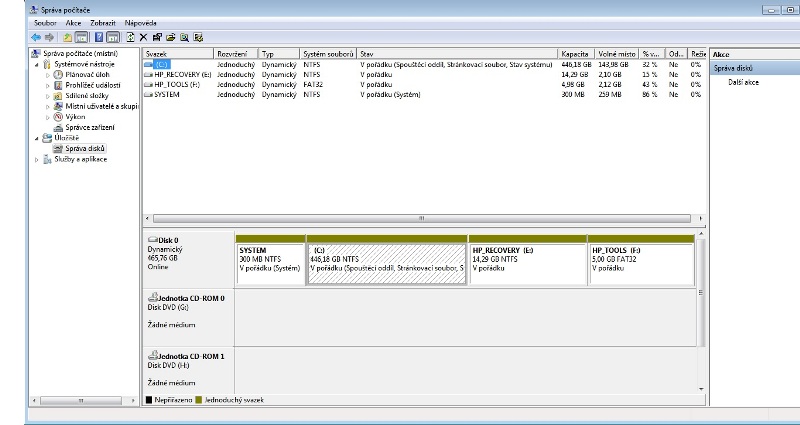
Task: Select the SYSTEM 300 MB partition block
Action: [270, 264]
